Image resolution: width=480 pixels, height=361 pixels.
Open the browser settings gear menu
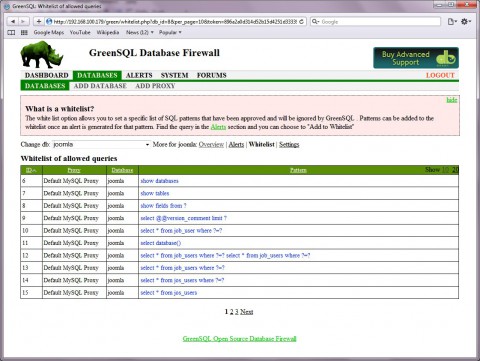click(466, 22)
